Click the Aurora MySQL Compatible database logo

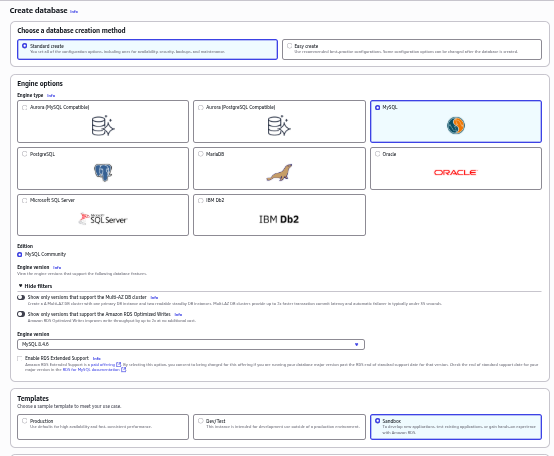pyautogui.click(x=103, y=126)
